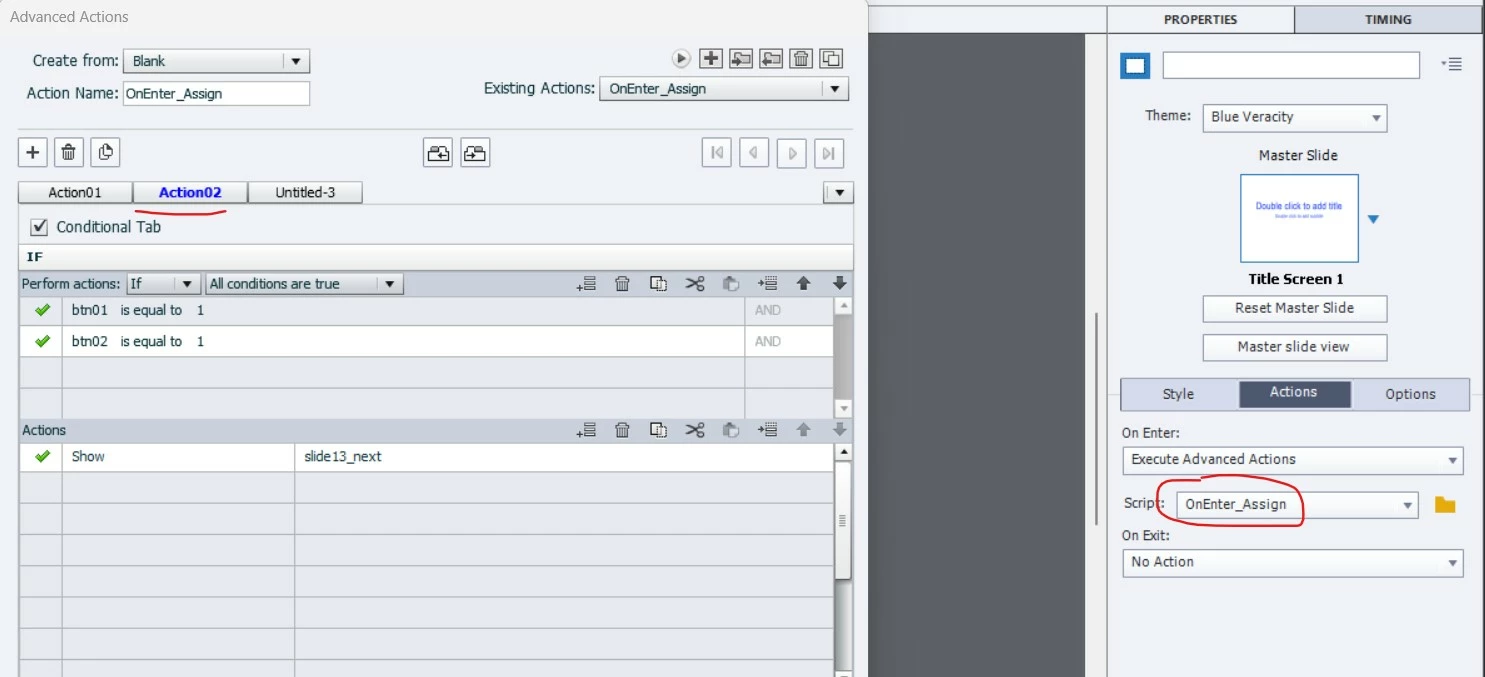This screenshot has height=677, width=1485.
Task: Go to next decision tab
Action: click(792, 153)
